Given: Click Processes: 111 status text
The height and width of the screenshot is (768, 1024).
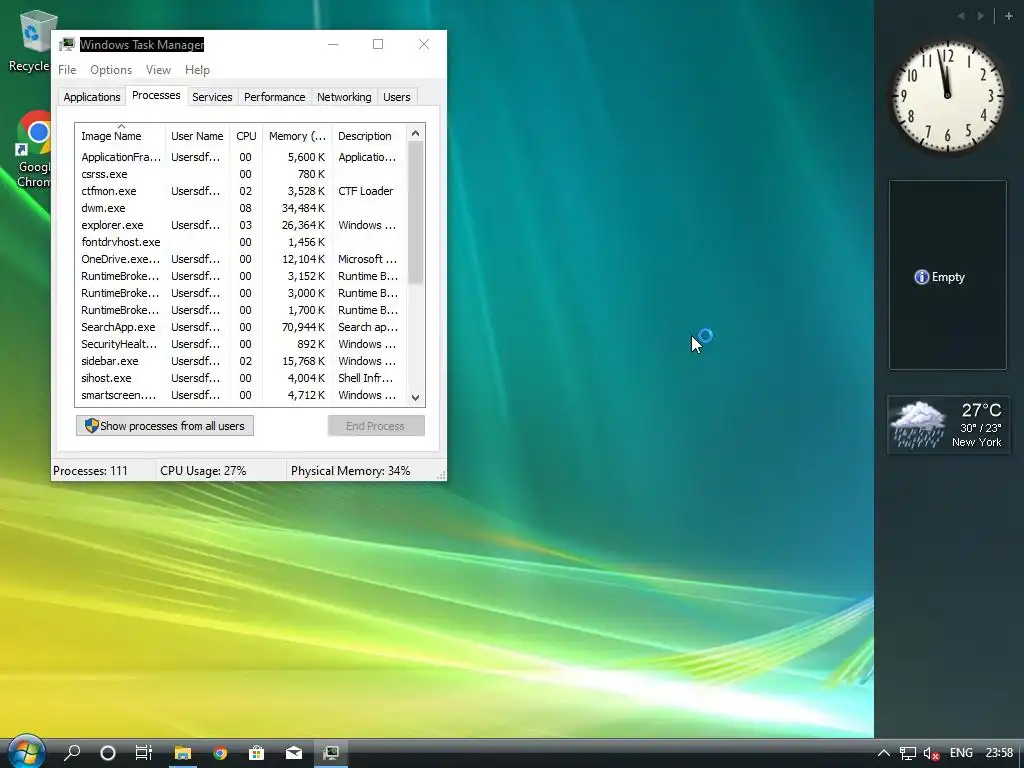Looking at the screenshot, I should tap(90, 471).
